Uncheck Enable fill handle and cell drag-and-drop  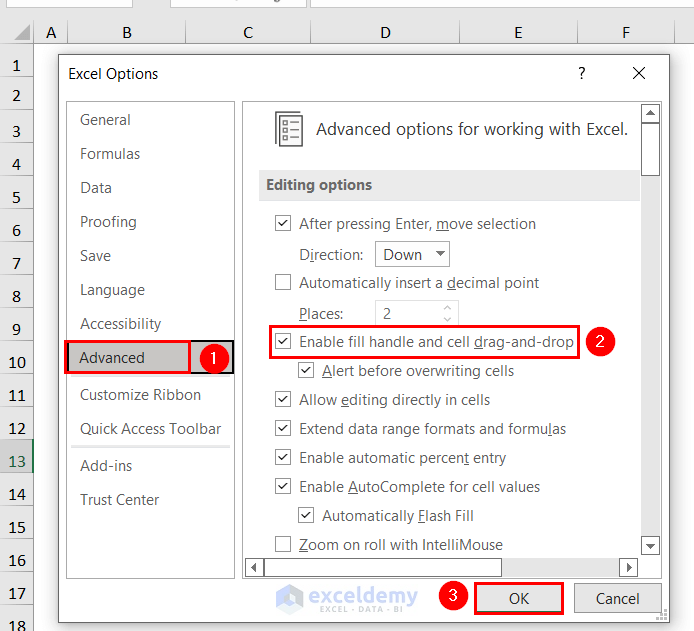pyautogui.click(x=283, y=342)
